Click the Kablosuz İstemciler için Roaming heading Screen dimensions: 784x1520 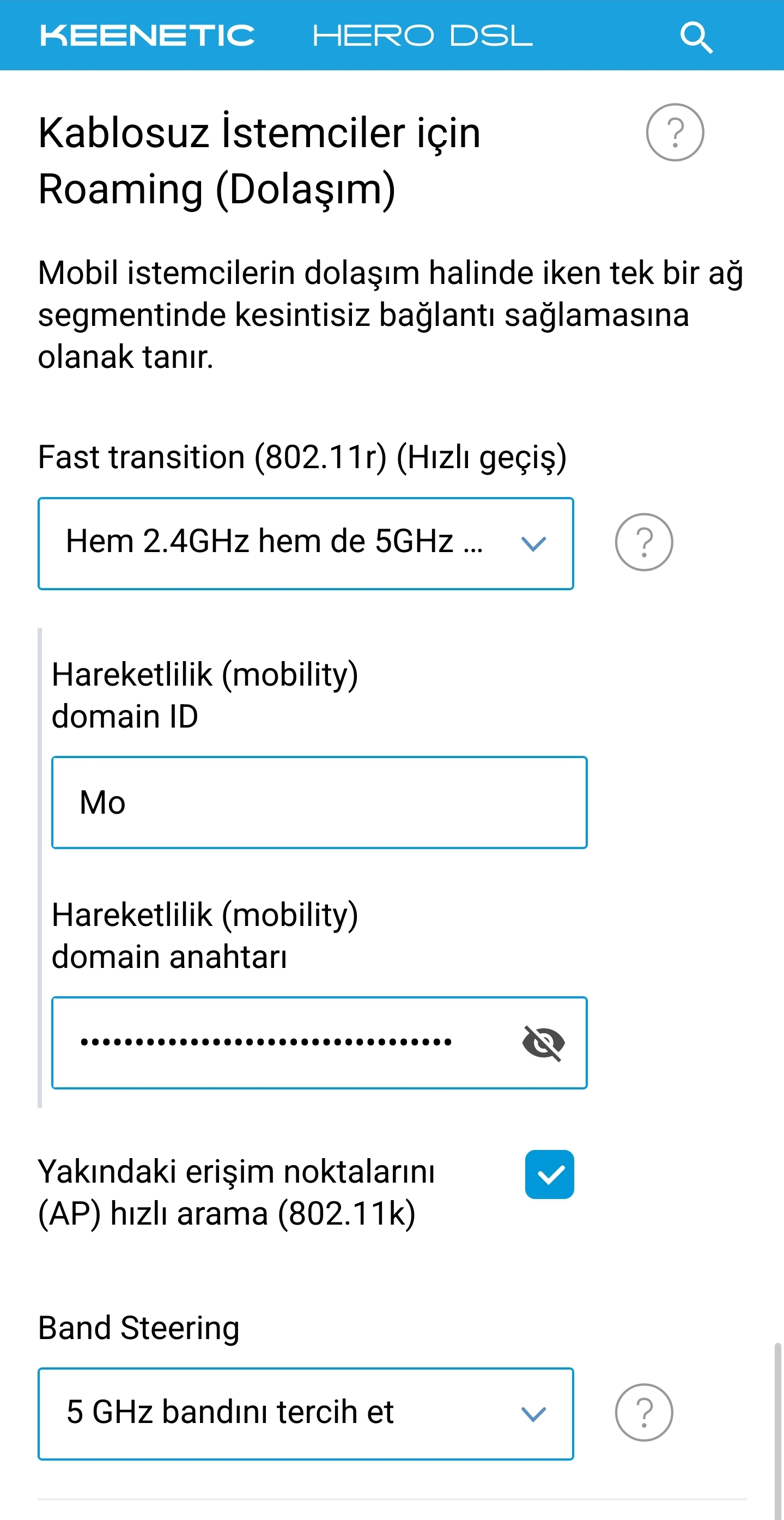[259, 160]
